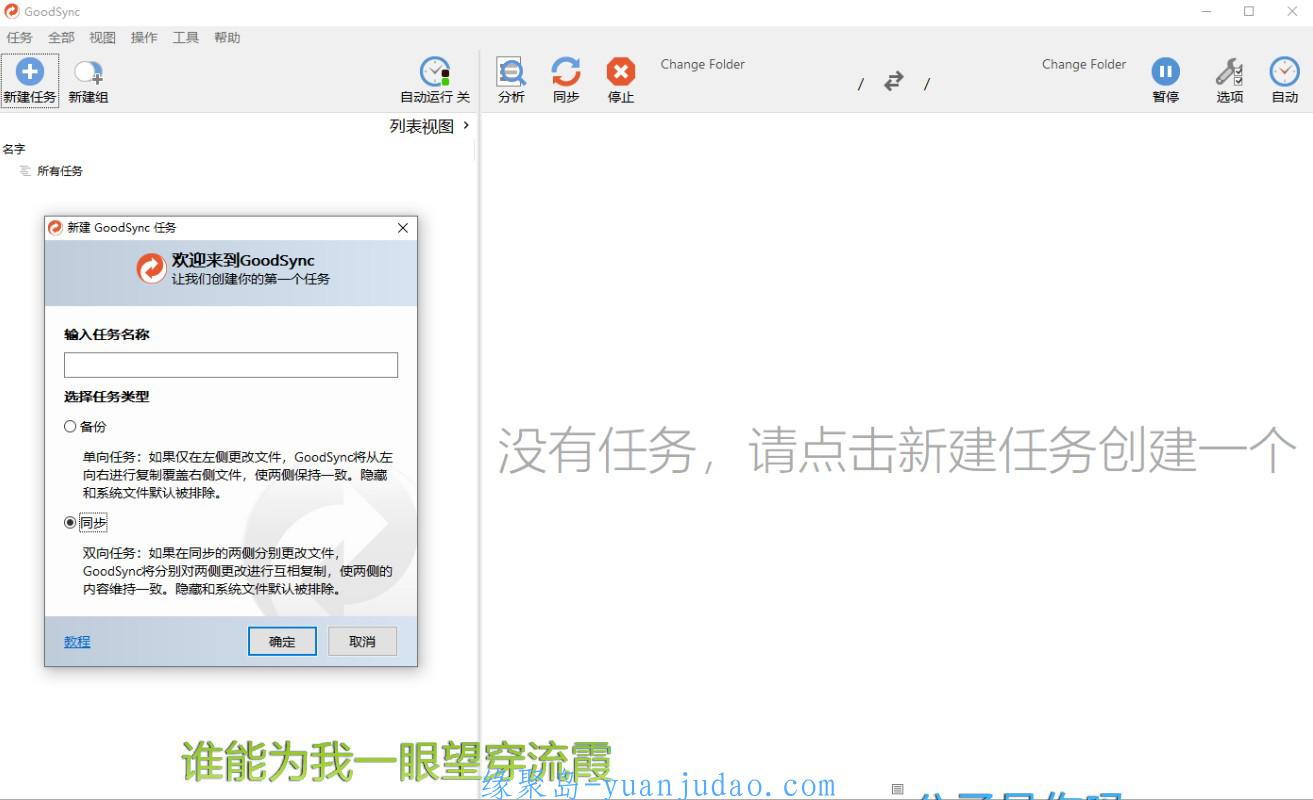1313x800 pixels.
Task: Click the 分析 analyze icon
Action: point(511,72)
